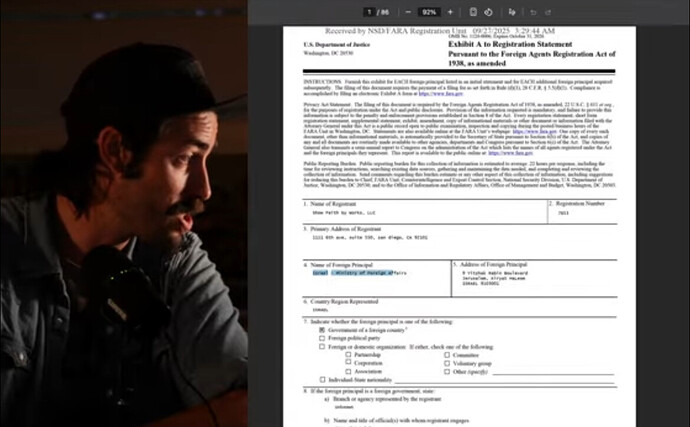Check the Foreign political party box
This screenshot has height=427, width=690.
322,338
